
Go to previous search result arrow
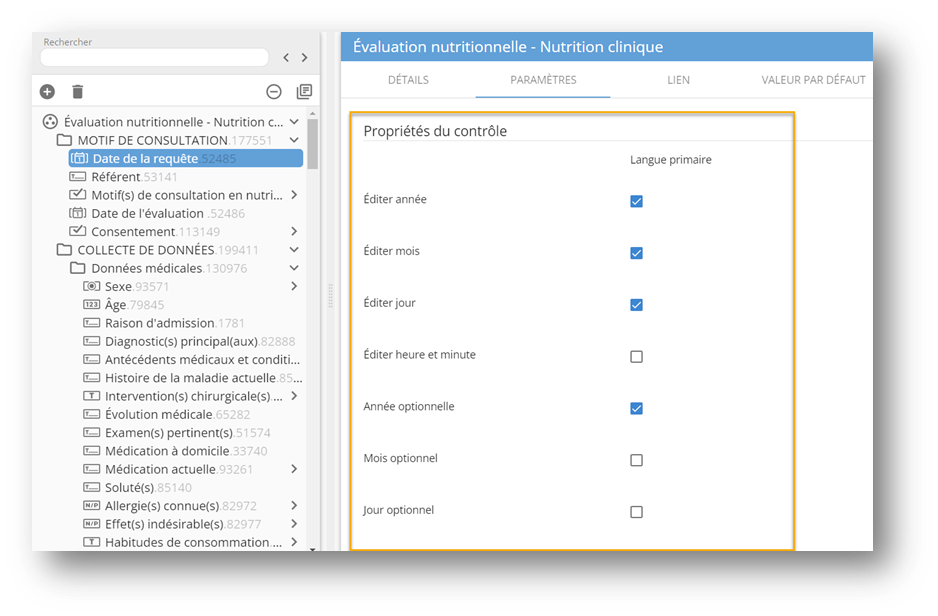(x=286, y=58)
